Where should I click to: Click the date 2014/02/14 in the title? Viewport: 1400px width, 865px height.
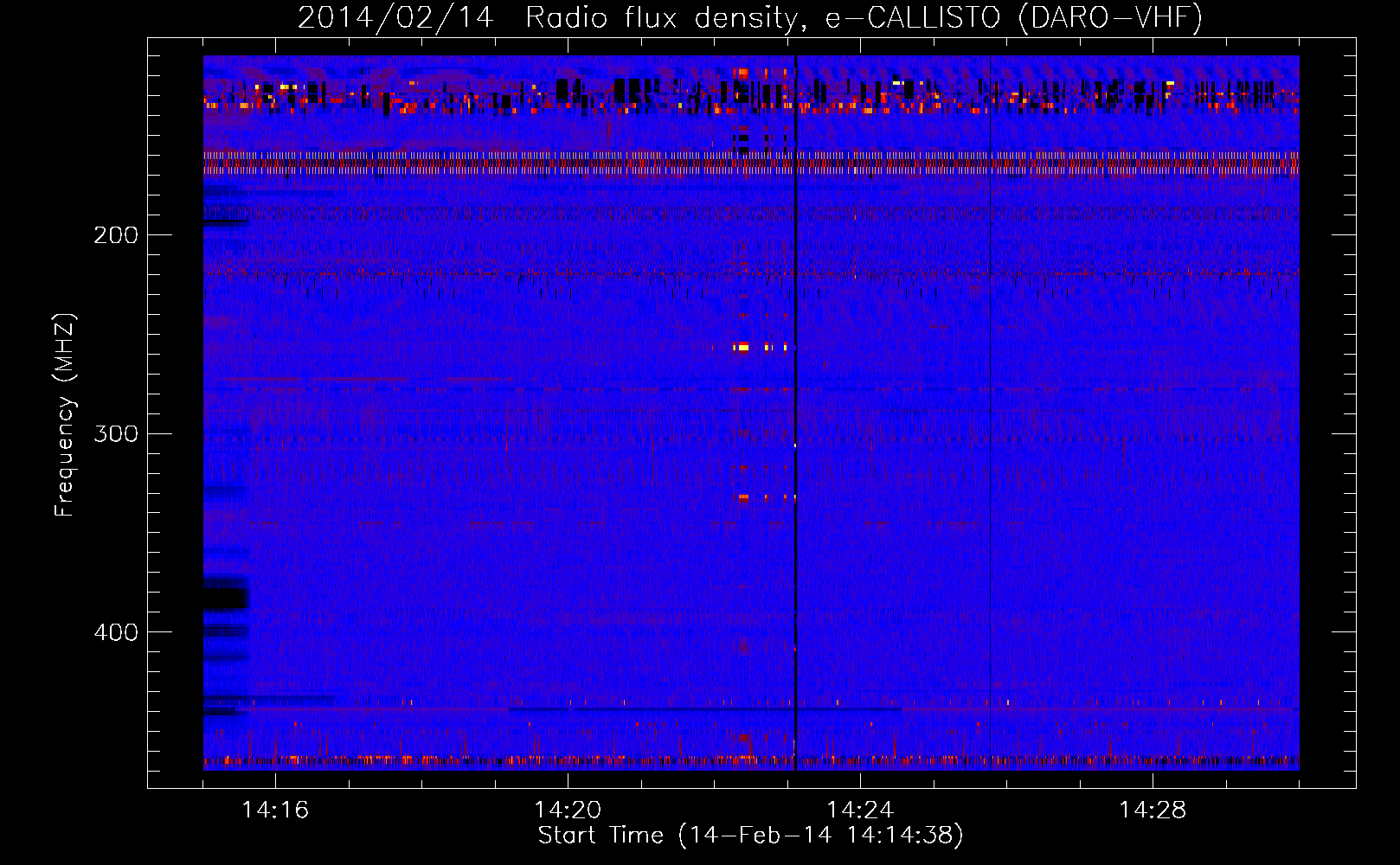[x=395, y=18]
